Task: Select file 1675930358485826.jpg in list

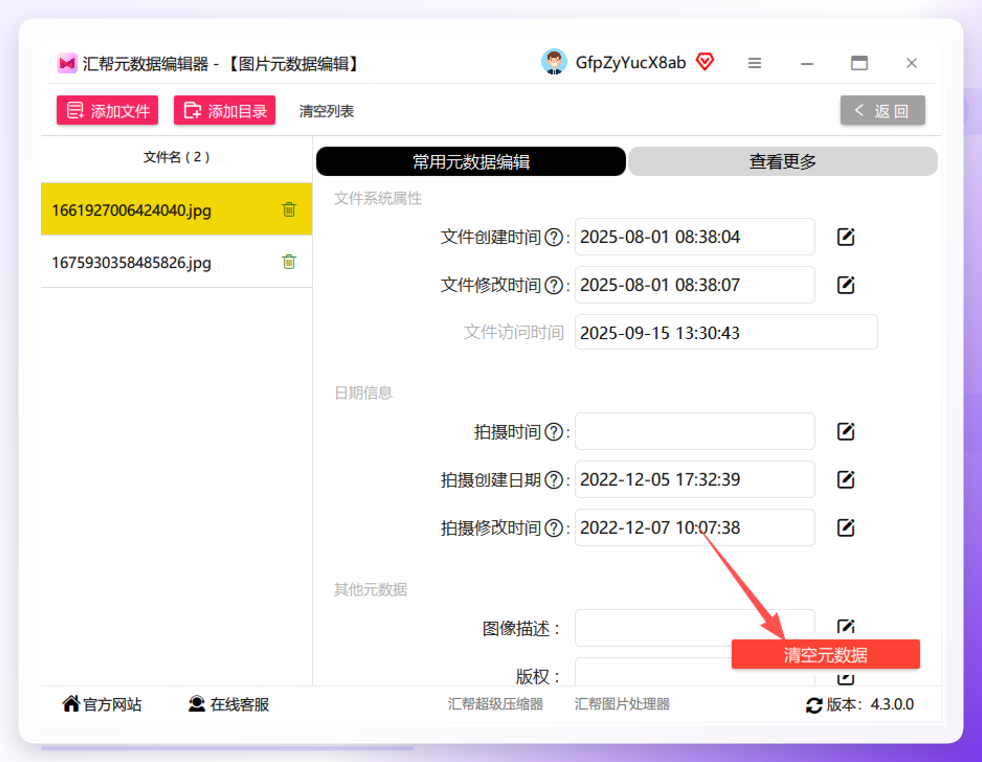Action: pyautogui.click(x=177, y=262)
